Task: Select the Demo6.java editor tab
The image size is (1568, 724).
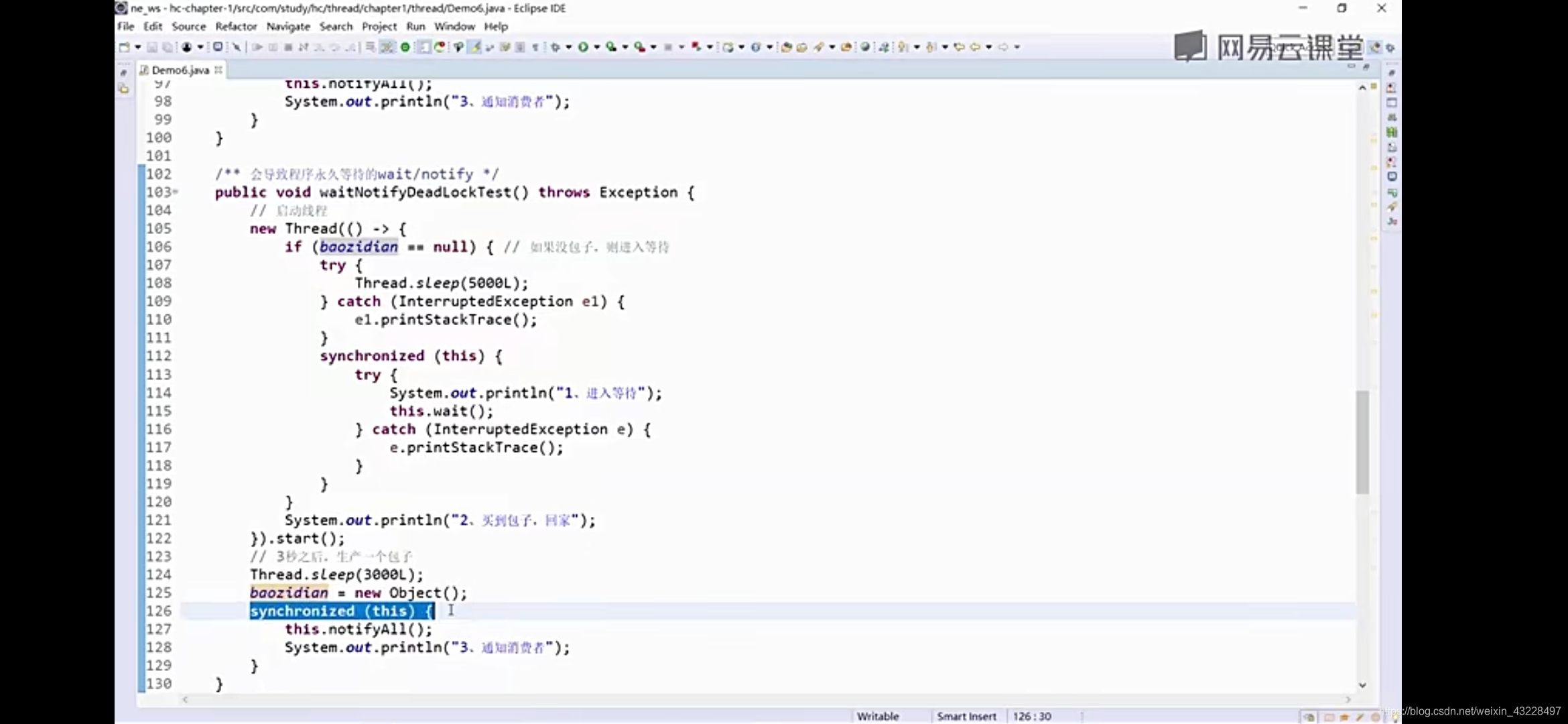Action: pos(180,70)
